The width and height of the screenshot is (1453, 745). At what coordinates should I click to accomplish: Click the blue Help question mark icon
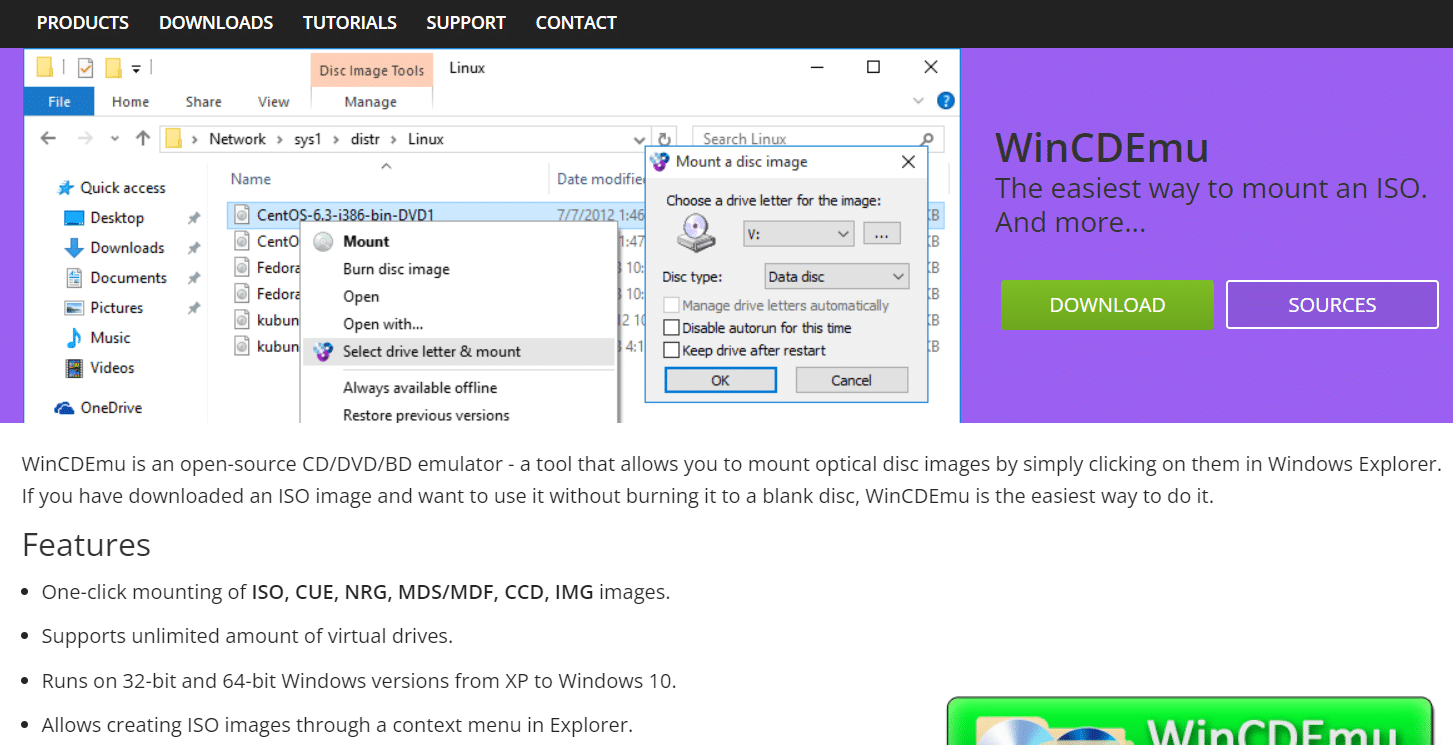946,101
